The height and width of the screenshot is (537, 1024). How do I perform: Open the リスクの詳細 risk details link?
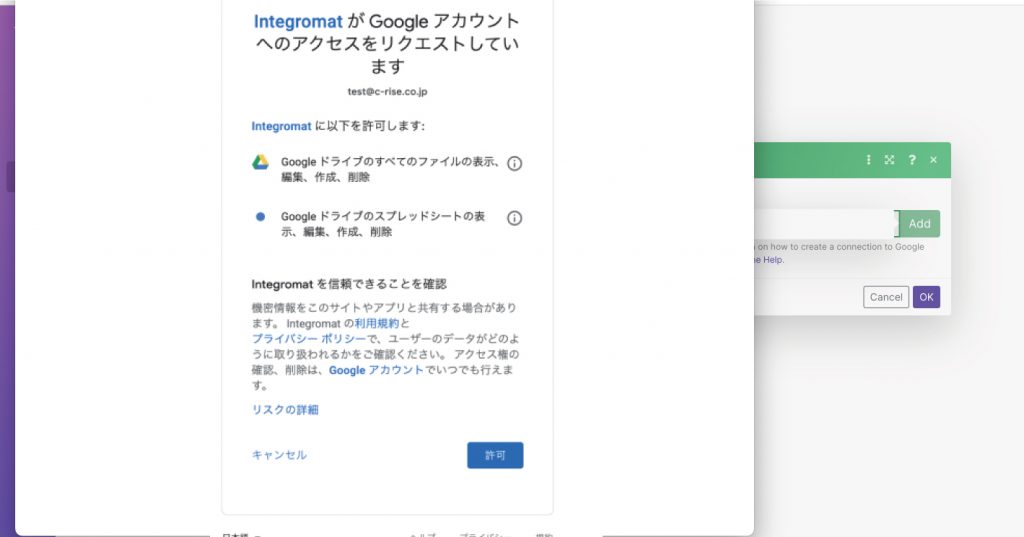(285, 410)
